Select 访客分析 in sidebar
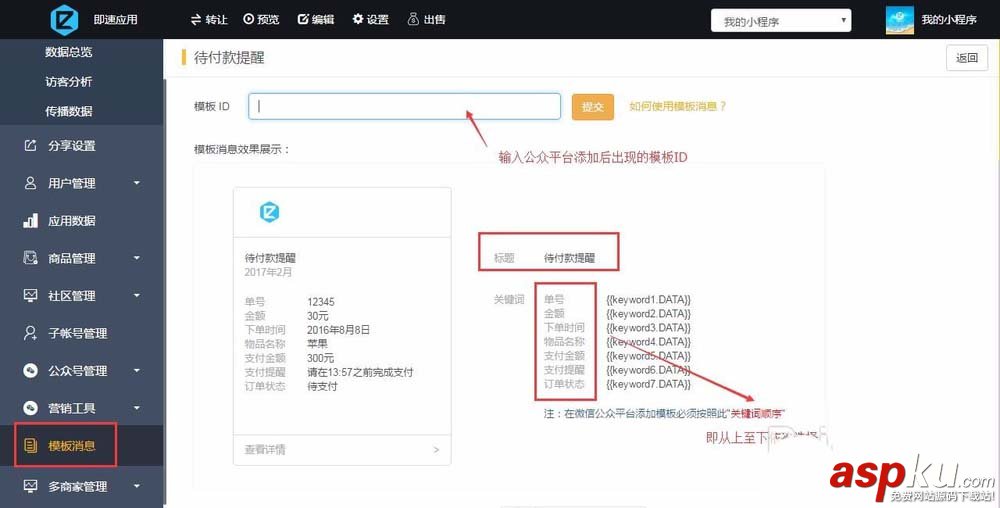 point(68,82)
